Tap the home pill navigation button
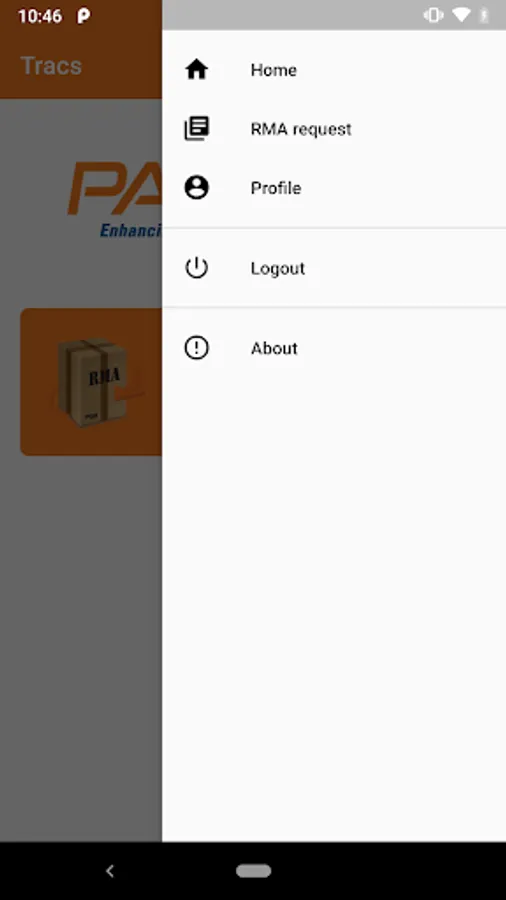The height and width of the screenshot is (900, 506). point(254,871)
